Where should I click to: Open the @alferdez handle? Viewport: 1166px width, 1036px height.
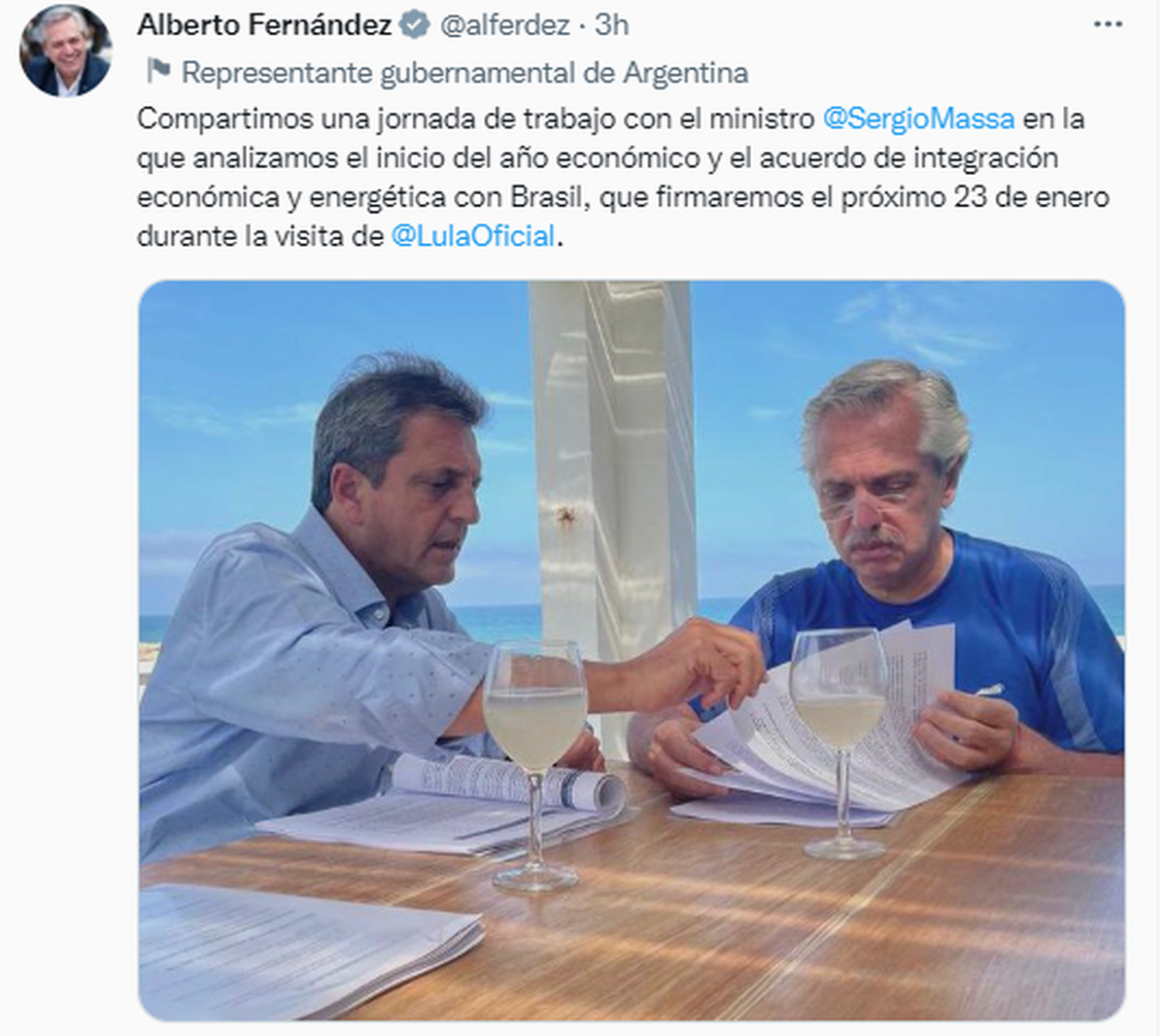tap(504, 25)
